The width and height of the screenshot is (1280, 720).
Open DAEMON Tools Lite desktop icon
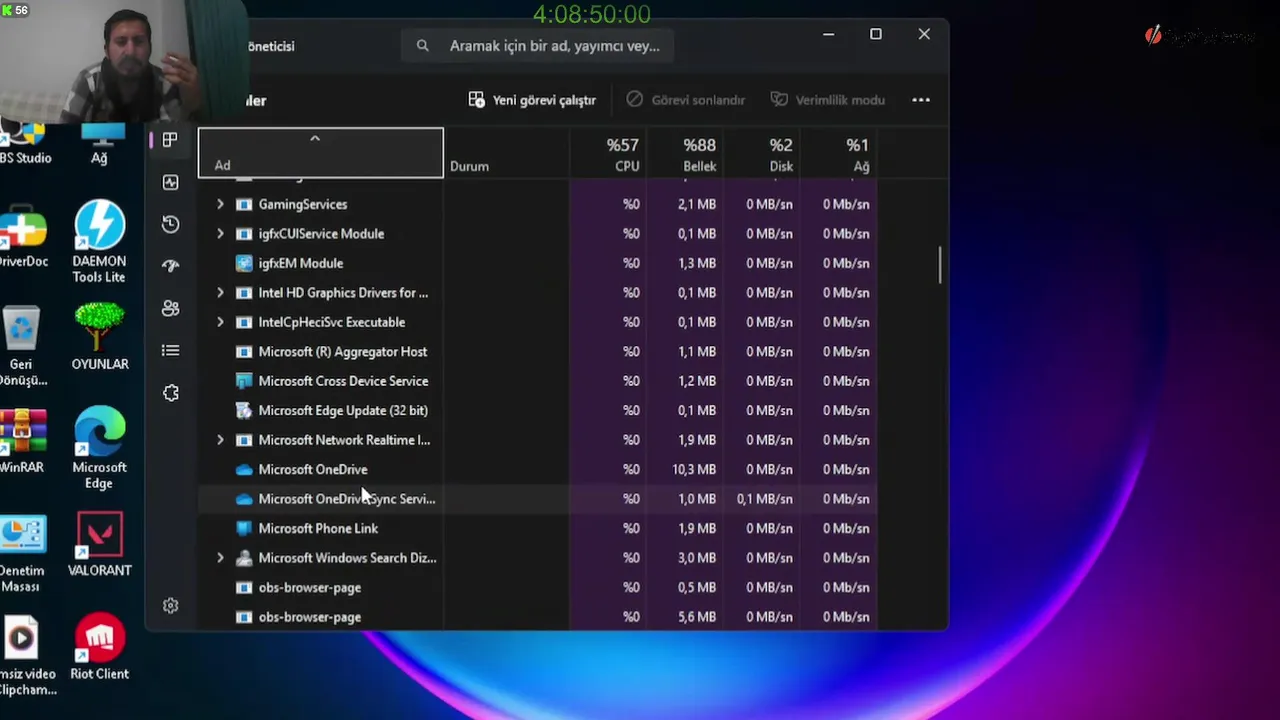[99, 241]
